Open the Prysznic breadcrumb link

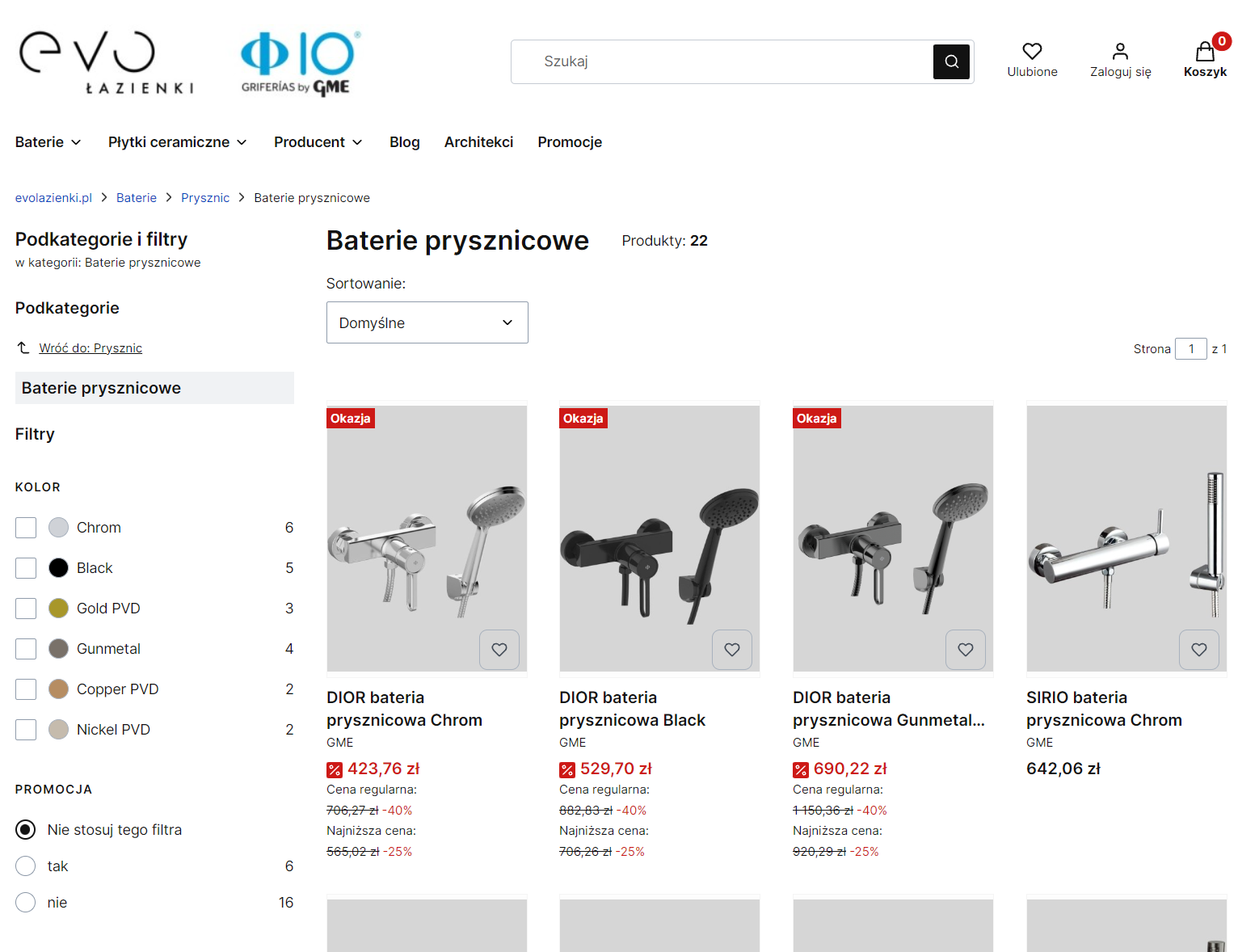tap(205, 197)
